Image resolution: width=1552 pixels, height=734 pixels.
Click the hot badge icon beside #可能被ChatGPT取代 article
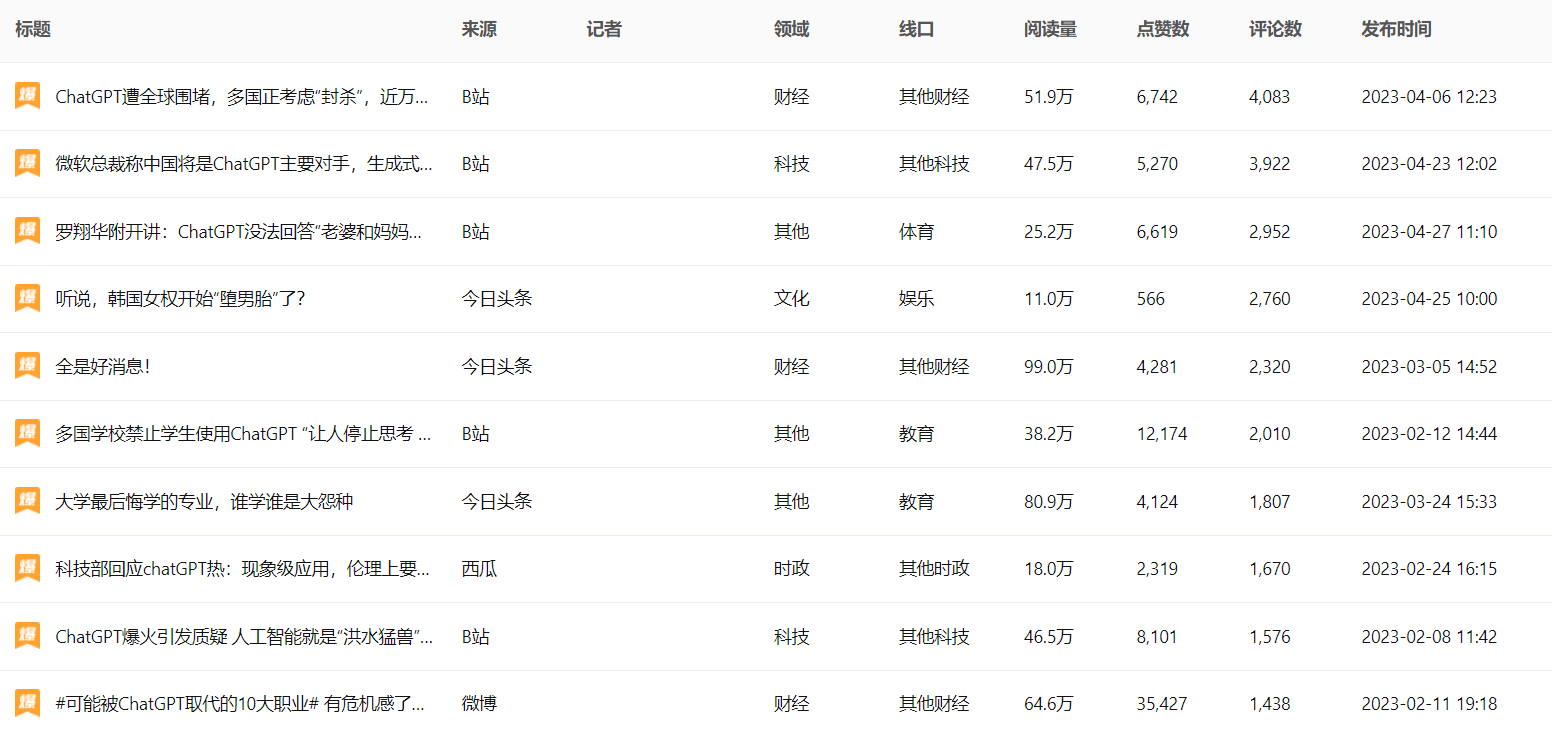(x=27, y=703)
